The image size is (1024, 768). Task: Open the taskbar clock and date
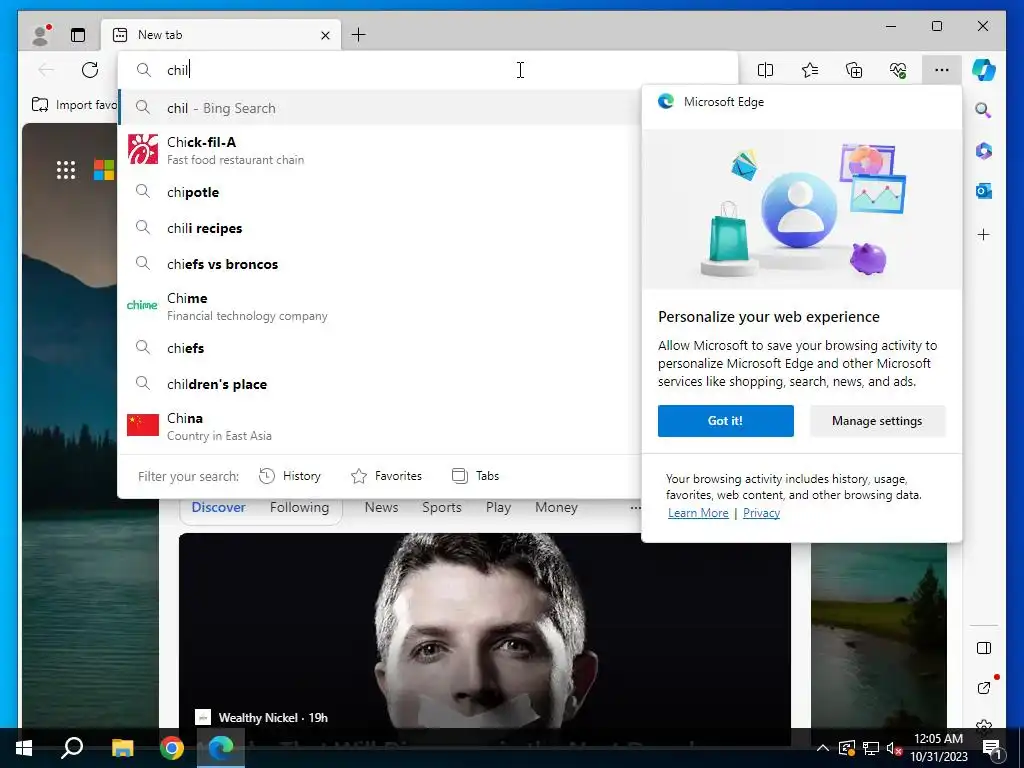pos(938,748)
